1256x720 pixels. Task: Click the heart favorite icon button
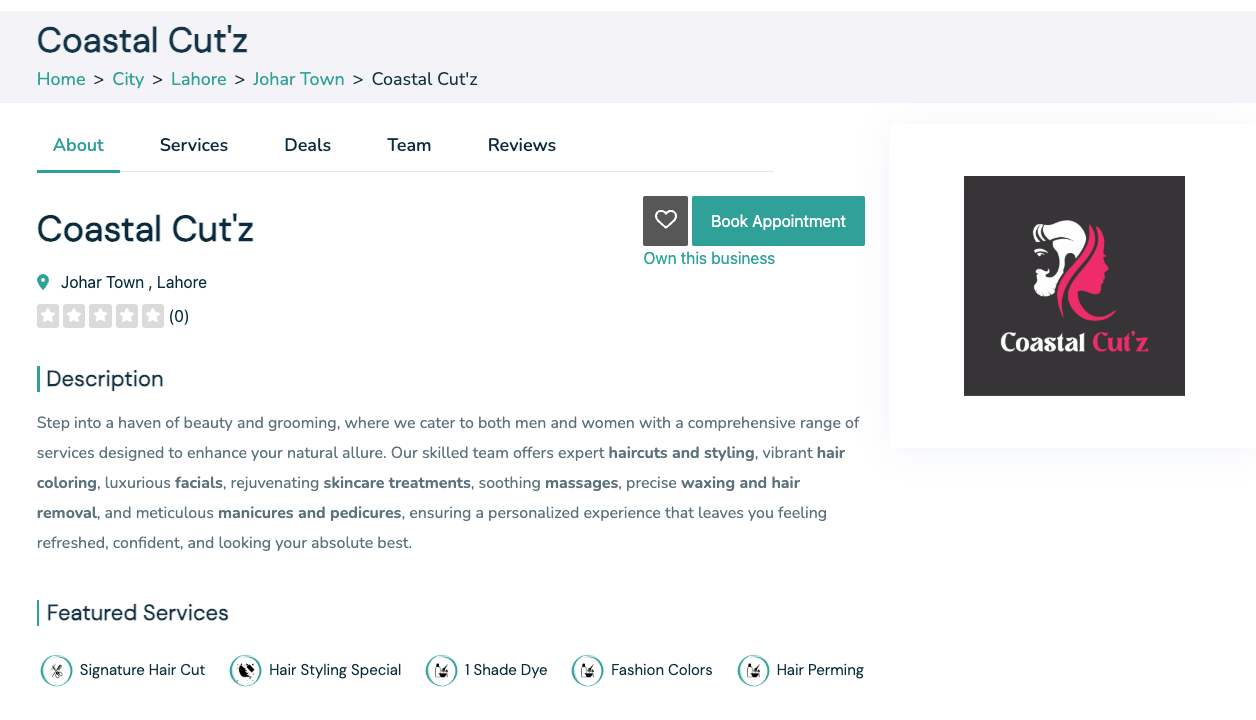pyautogui.click(x=665, y=221)
